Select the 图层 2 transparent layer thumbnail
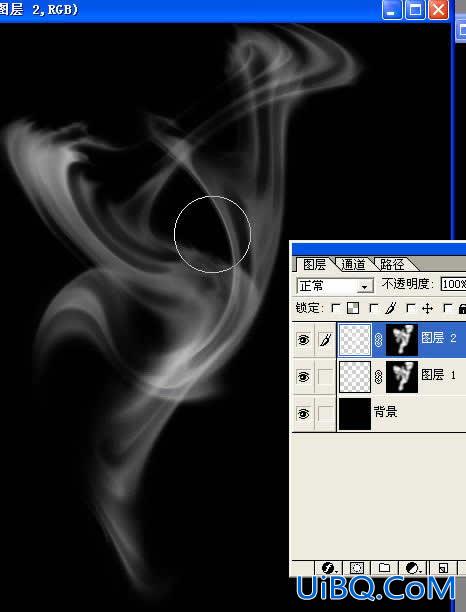The width and height of the screenshot is (466, 612). click(x=355, y=340)
